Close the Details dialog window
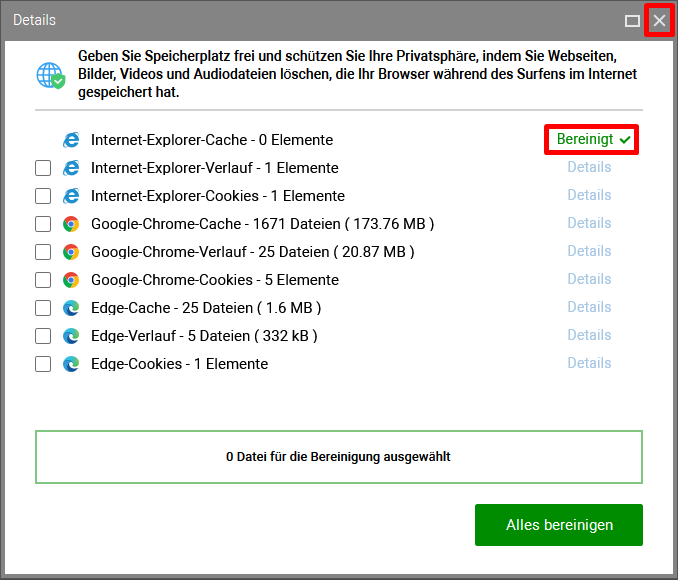Screen dimensions: 678x580 tap(659, 20)
